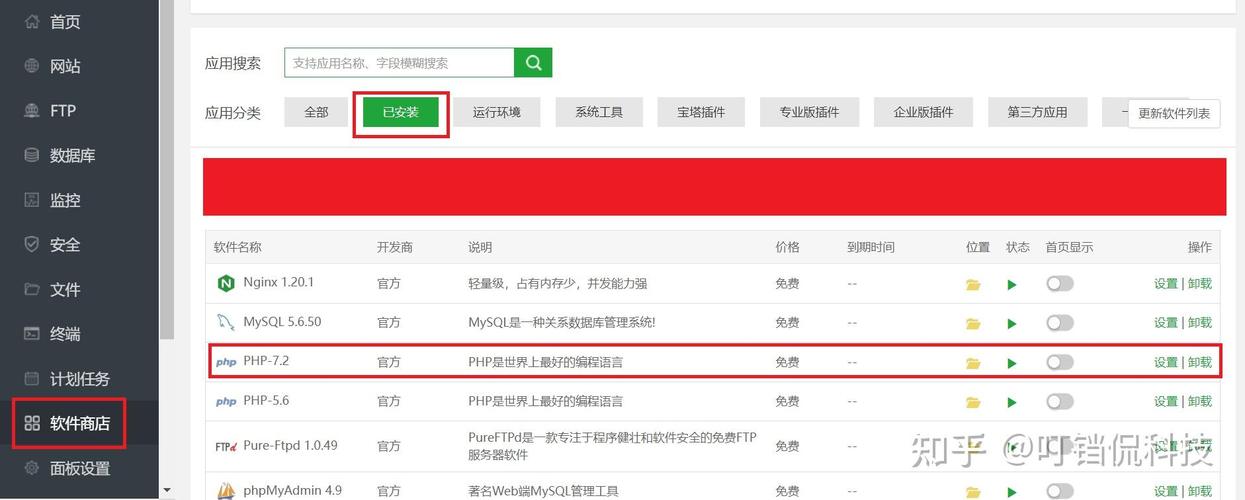1245x500 pixels.
Task: Click the 软件名称 column header
Action: point(238,247)
